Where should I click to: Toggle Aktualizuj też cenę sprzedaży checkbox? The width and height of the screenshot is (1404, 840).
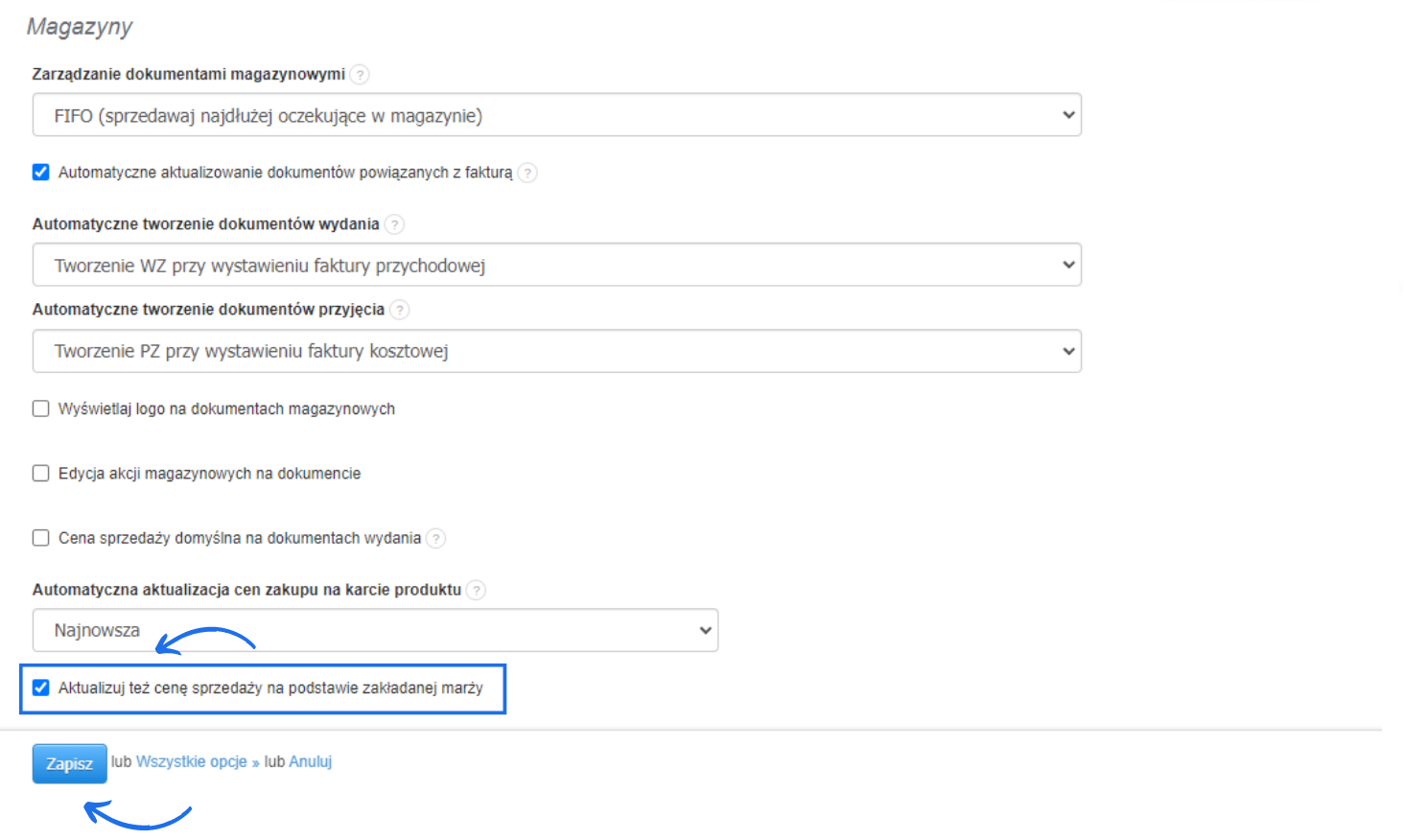point(41,688)
